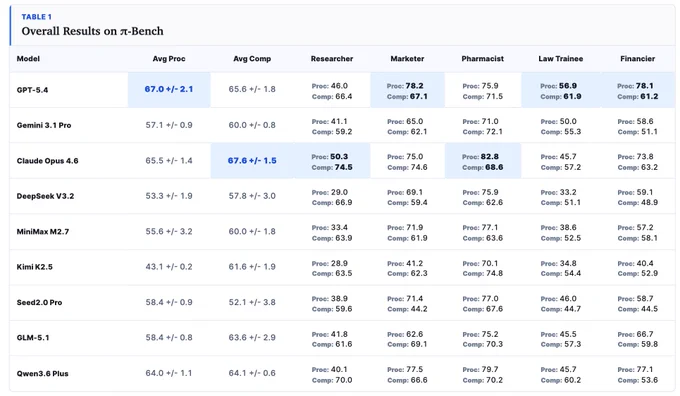Click MiniMax Avg Proc '55.6 +/- 3.2'
The width and height of the screenshot is (680, 396).
point(169,231)
